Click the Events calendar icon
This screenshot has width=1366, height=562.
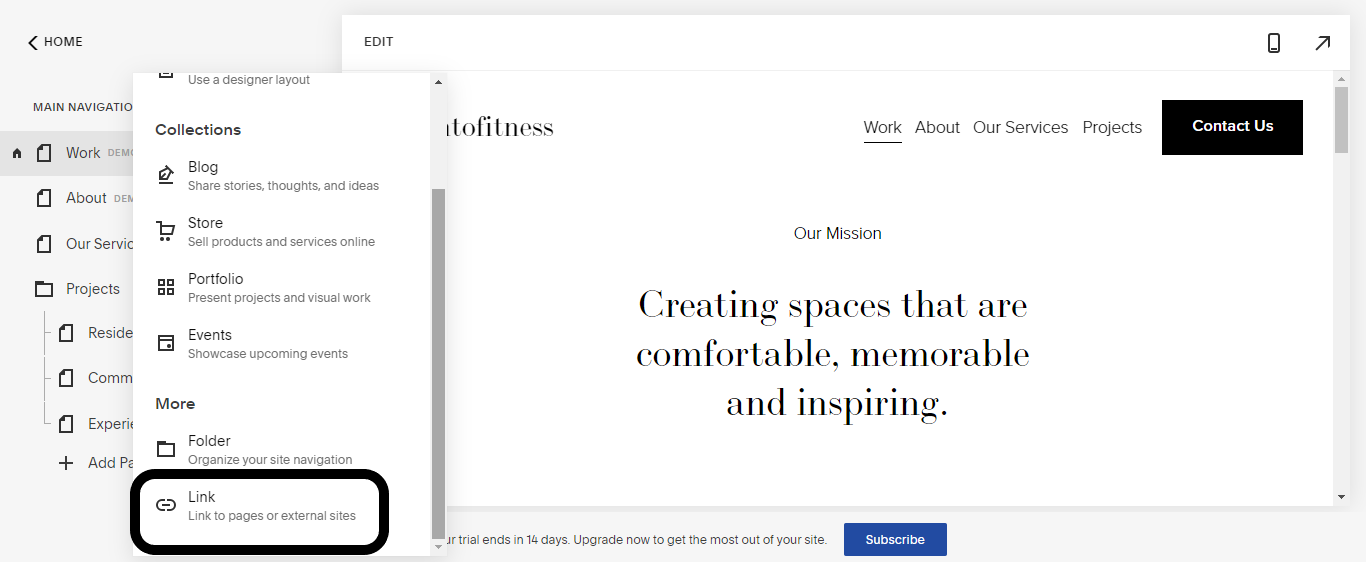[x=166, y=344]
